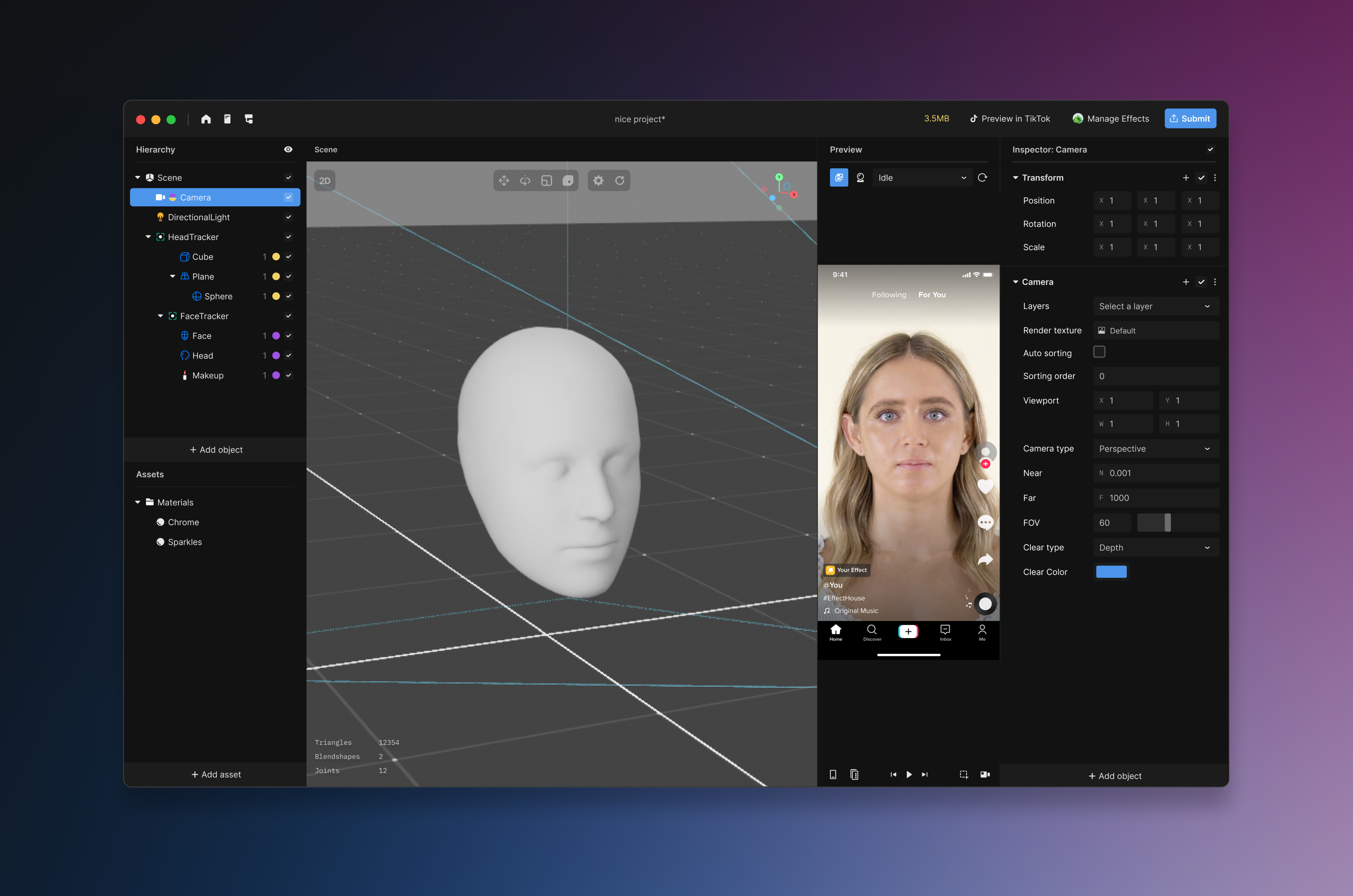This screenshot has height=896, width=1353.
Task: Select the Sphere object in hierarchy
Action: pyautogui.click(x=218, y=296)
